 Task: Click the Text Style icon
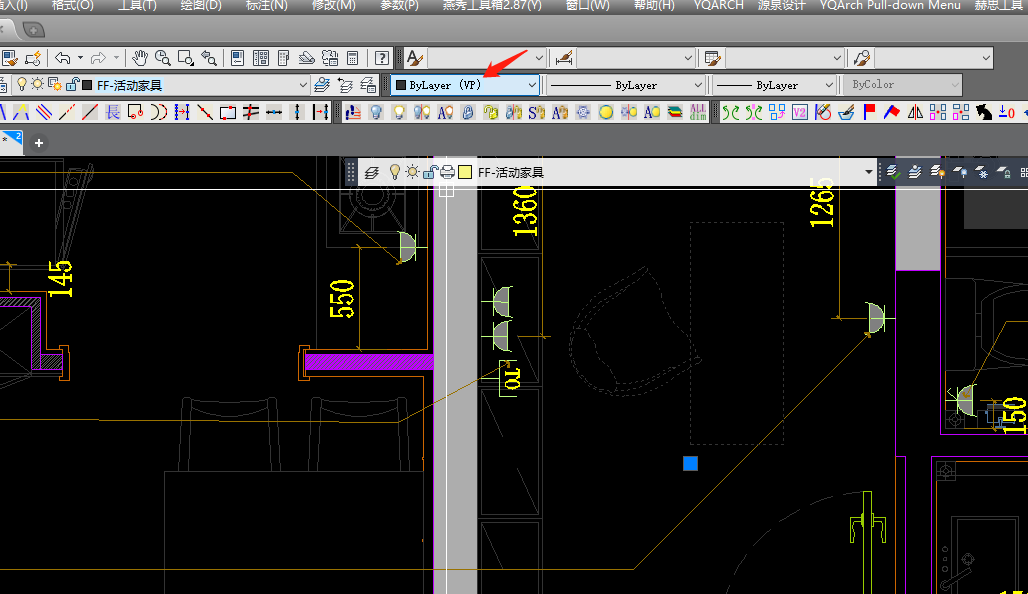tap(414, 58)
